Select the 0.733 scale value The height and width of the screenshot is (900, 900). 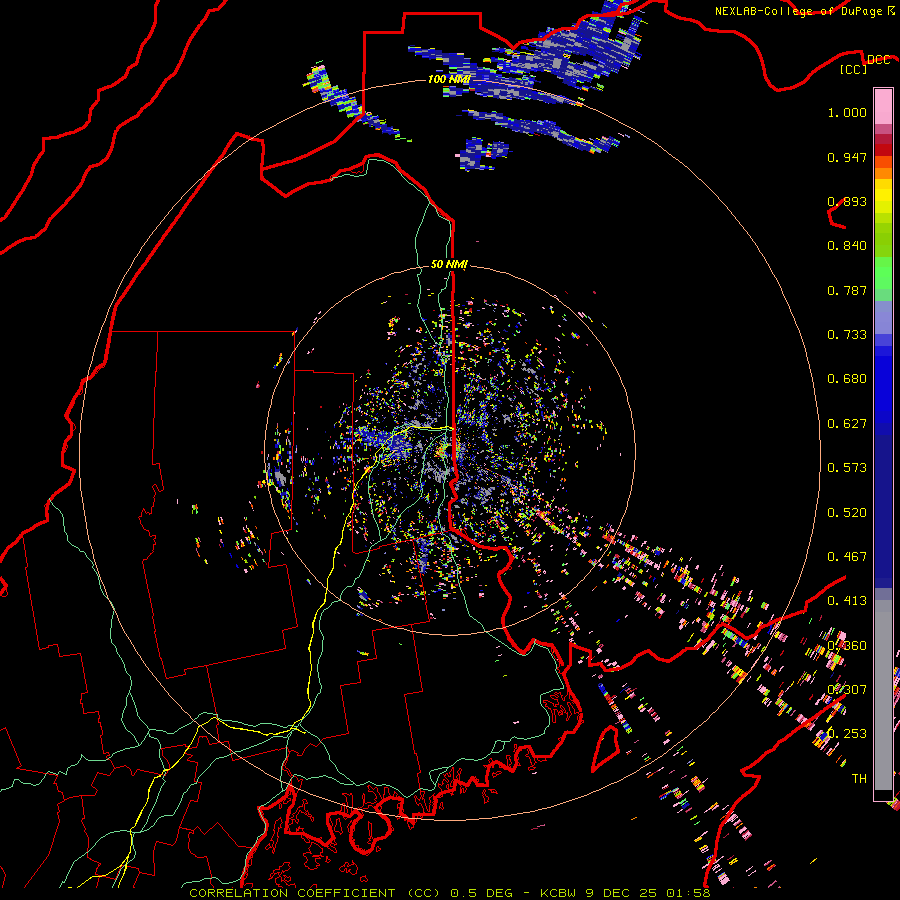pyautogui.click(x=847, y=335)
